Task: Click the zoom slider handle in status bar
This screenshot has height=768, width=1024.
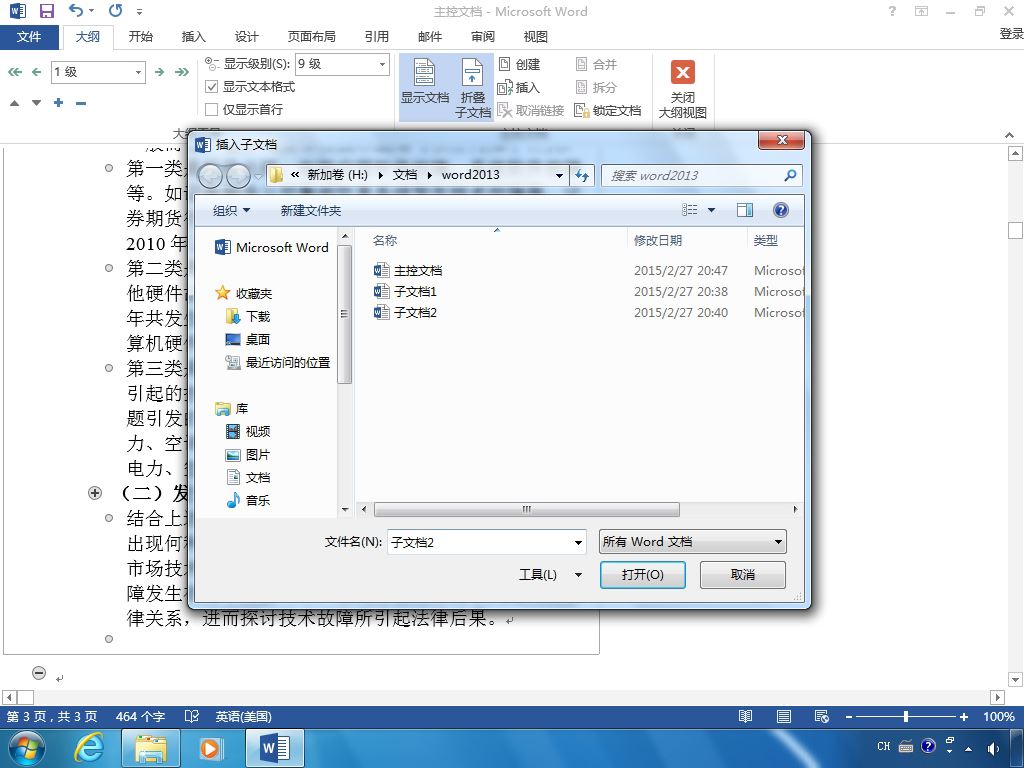Action: point(906,716)
